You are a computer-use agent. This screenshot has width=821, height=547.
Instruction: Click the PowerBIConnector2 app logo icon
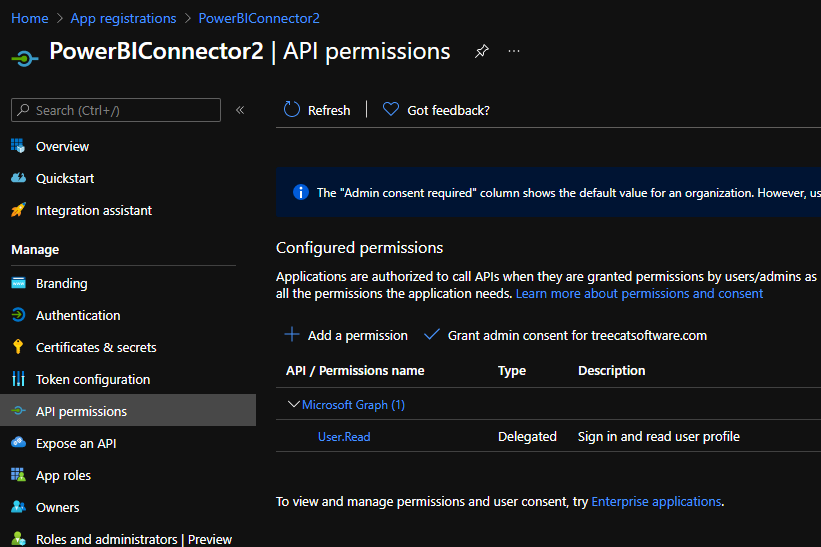tap(25, 58)
